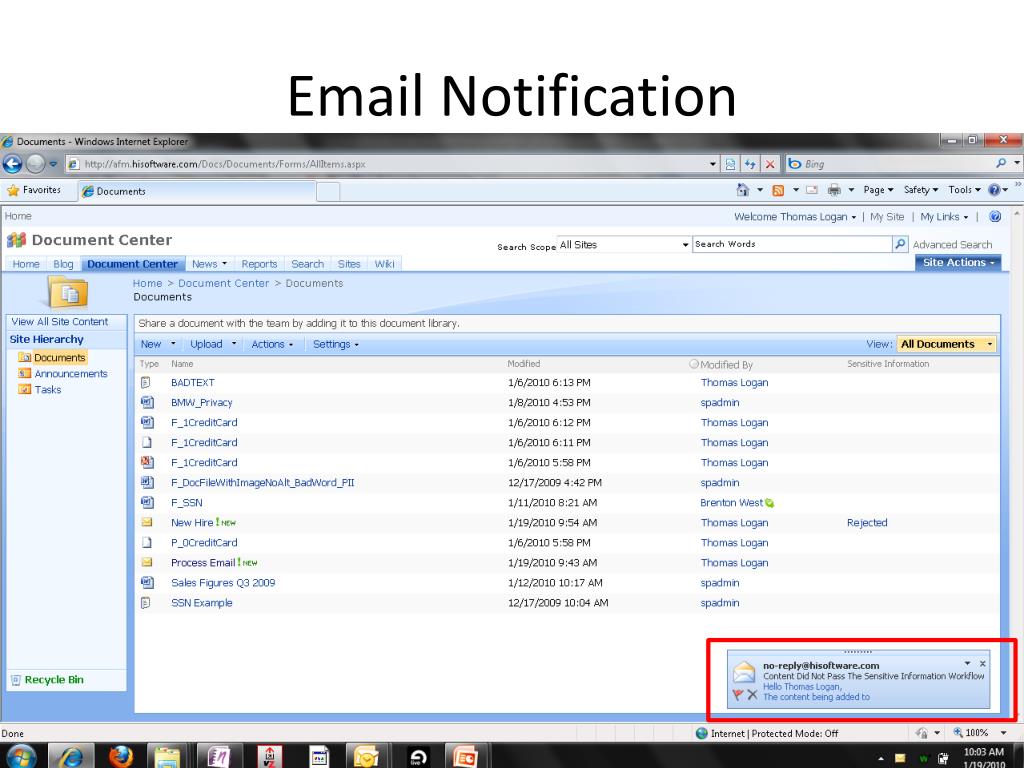Click the SharePoint help icon near My Links
Viewport: 1024px width, 768px height.
(994, 217)
